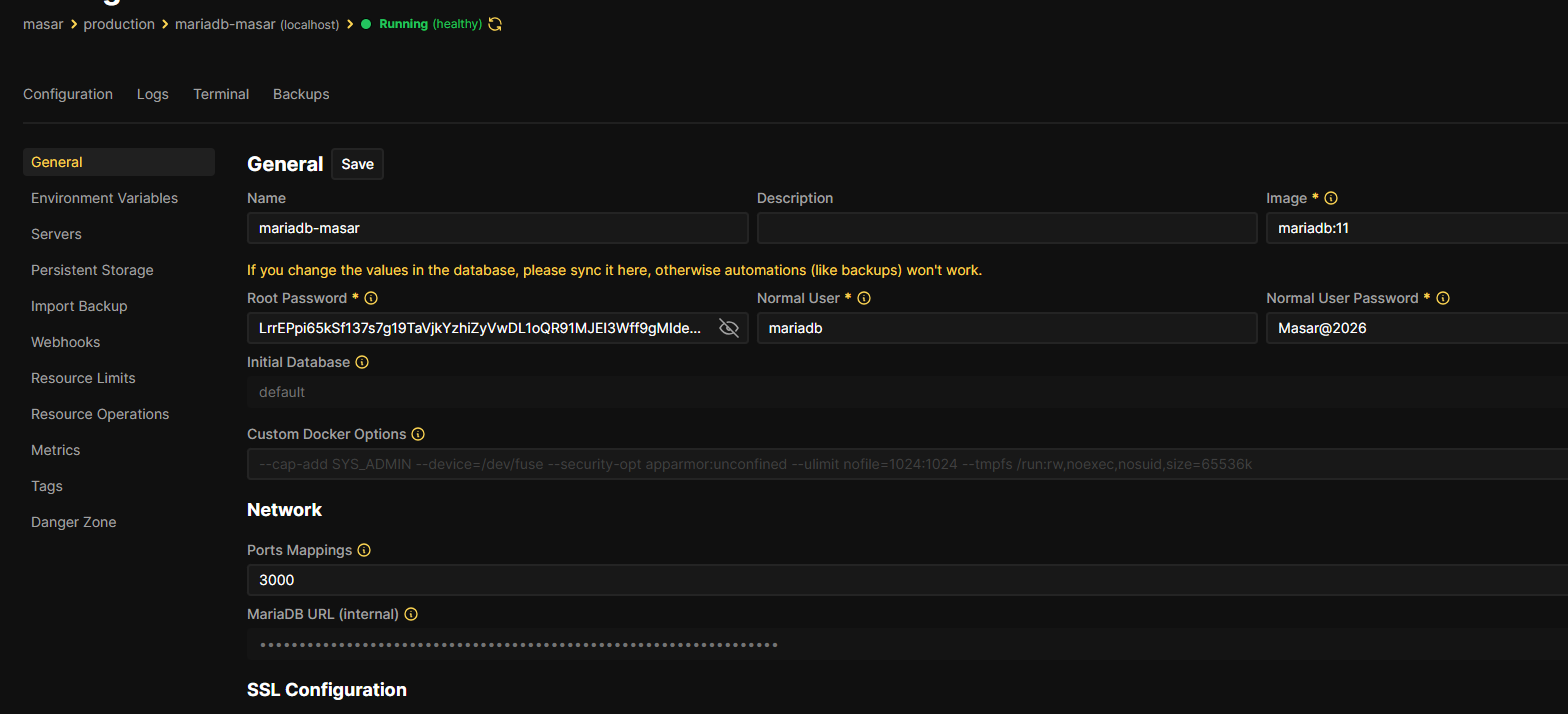Toggle Root Password visibility eye icon
Image resolution: width=1568 pixels, height=714 pixels.
pos(729,328)
